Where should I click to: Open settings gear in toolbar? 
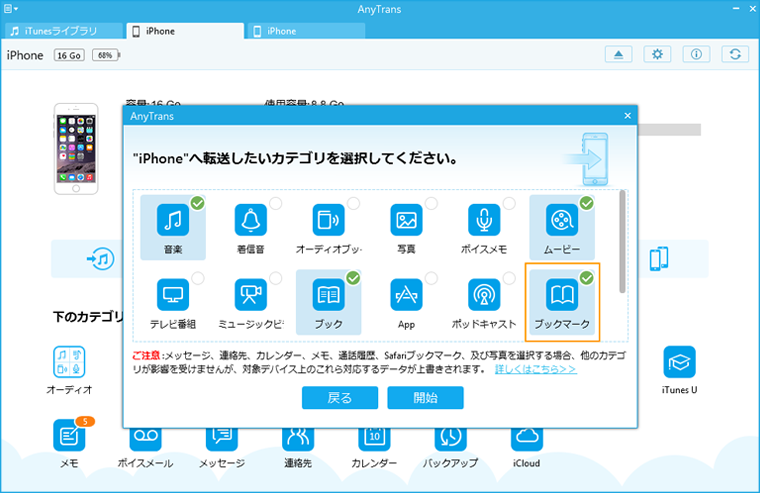click(657, 54)
